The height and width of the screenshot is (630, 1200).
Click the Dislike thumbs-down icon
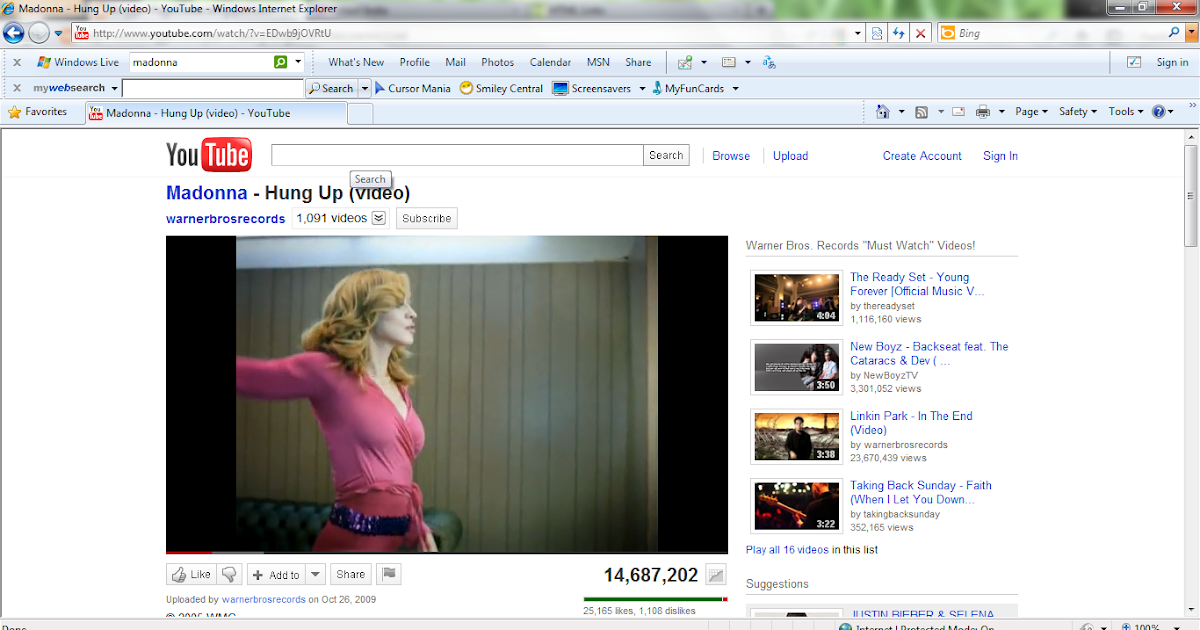coord(230,574)
